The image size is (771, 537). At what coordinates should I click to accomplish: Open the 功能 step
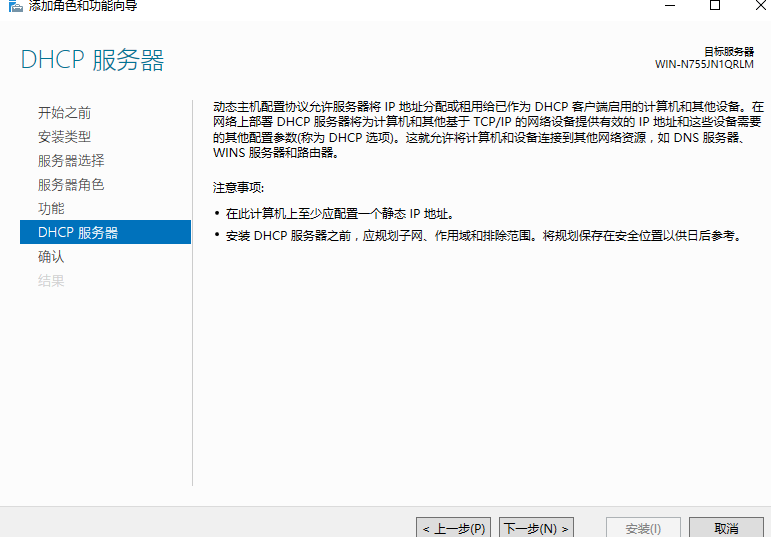(x=51, y=209)
